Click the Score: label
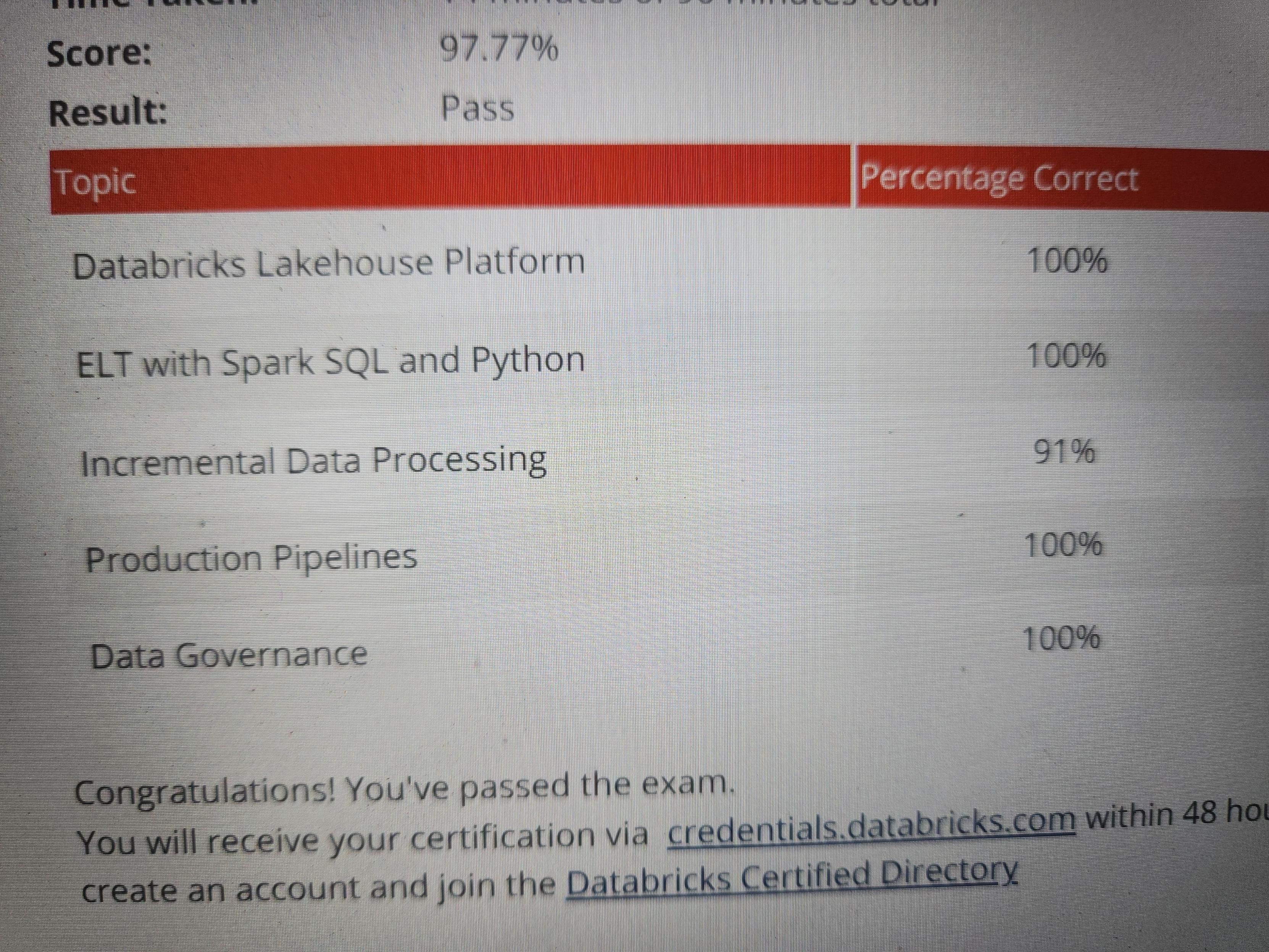1269x952 pixels. click(99, 53)
